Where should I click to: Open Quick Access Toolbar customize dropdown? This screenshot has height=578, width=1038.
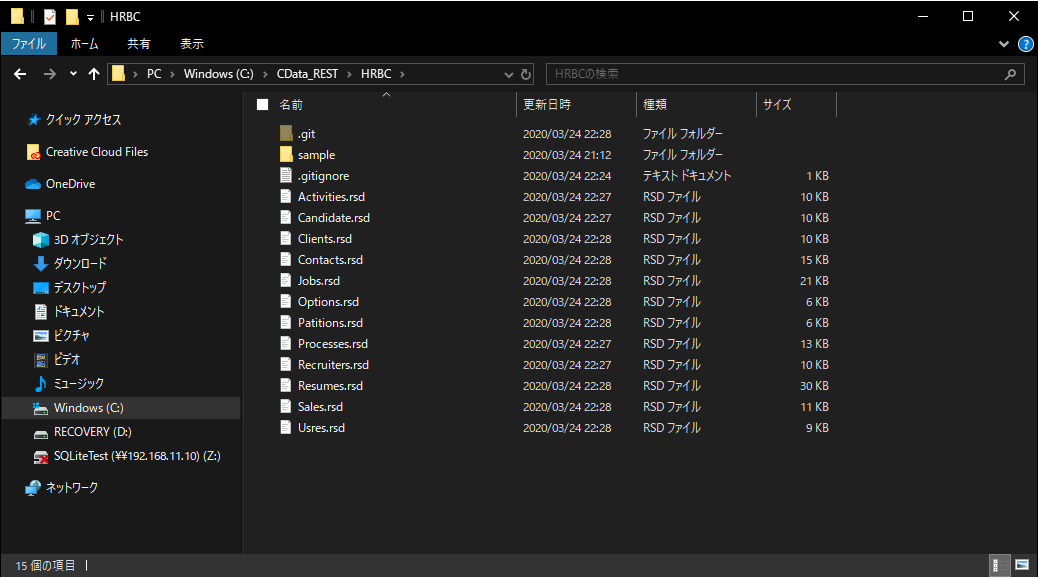pos(90,17)
